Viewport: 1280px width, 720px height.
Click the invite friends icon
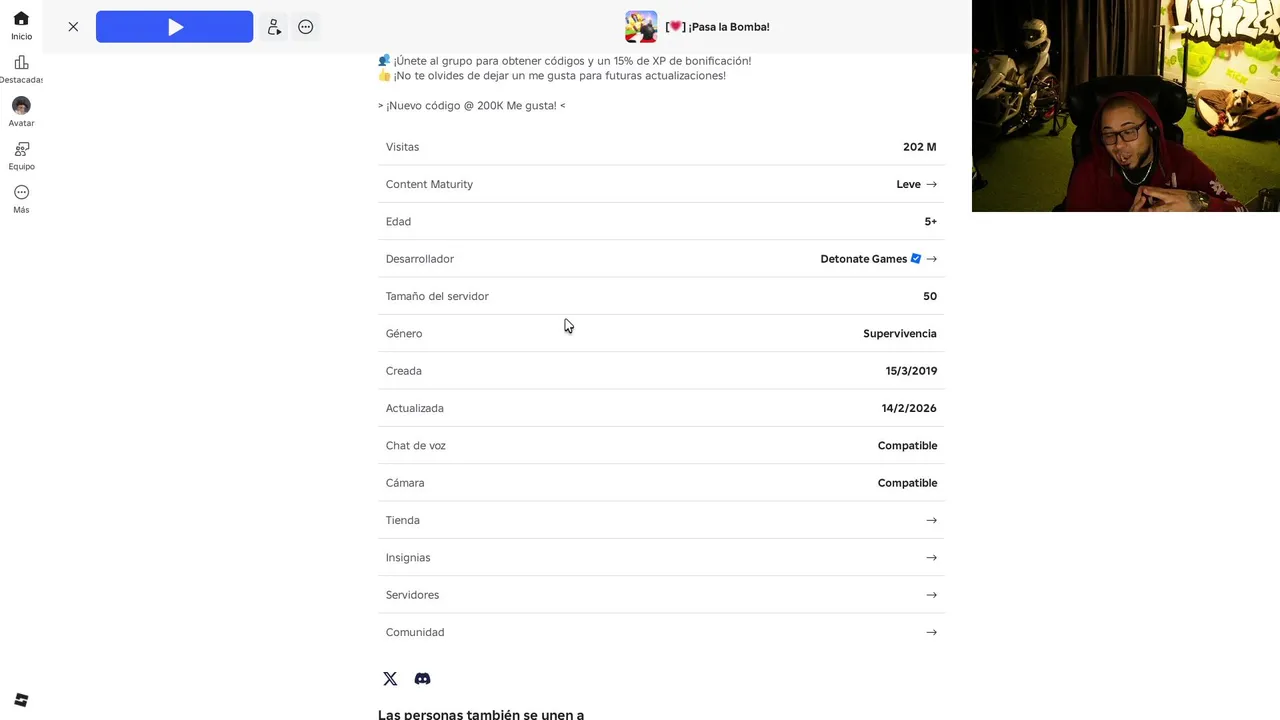pos(274,27)
